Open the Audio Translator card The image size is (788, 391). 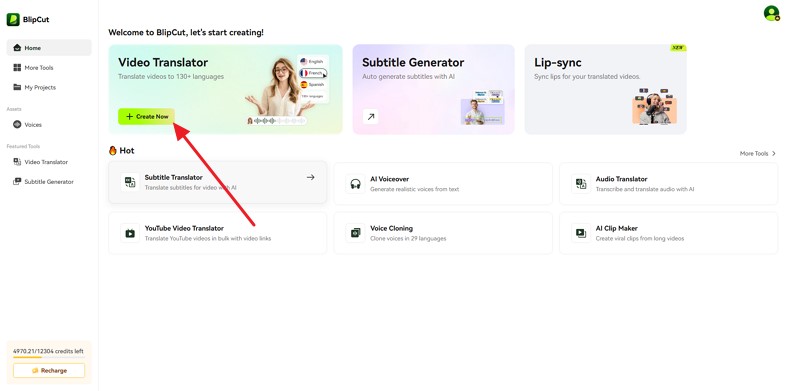pos(668,183)
